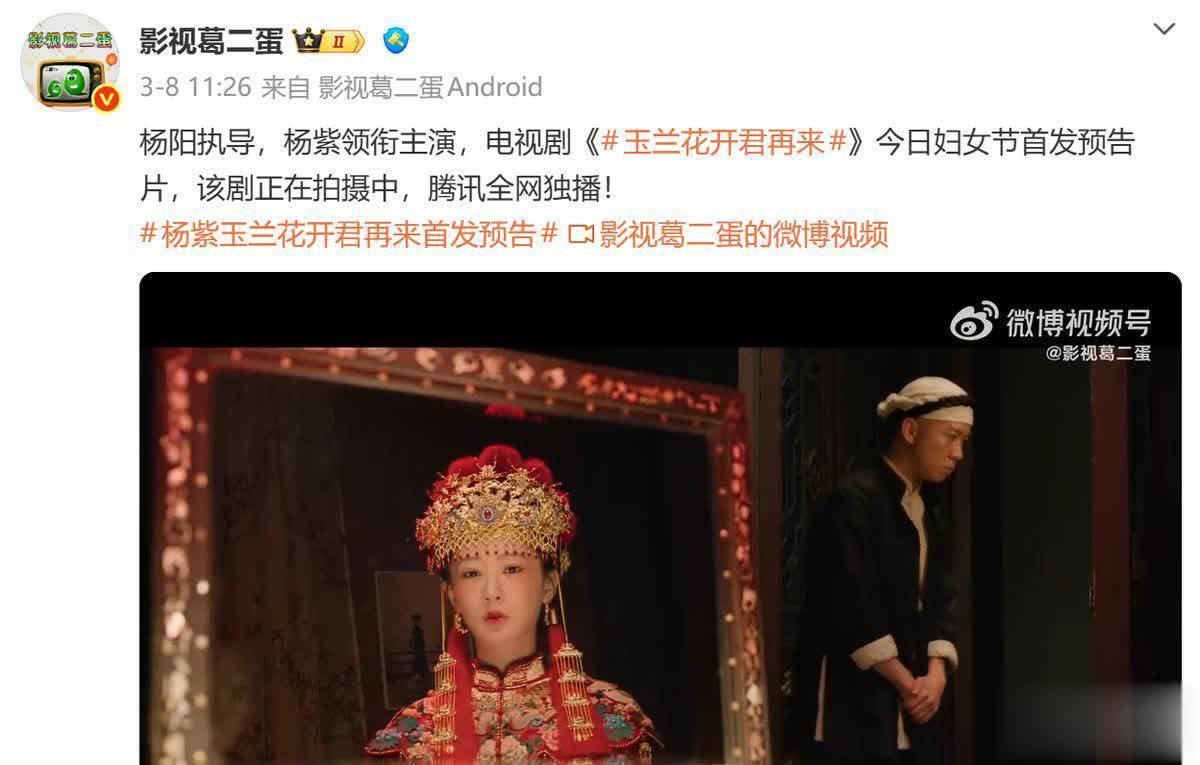Play the embedded trailer video

pyautogui.click(x=660, y=518)
